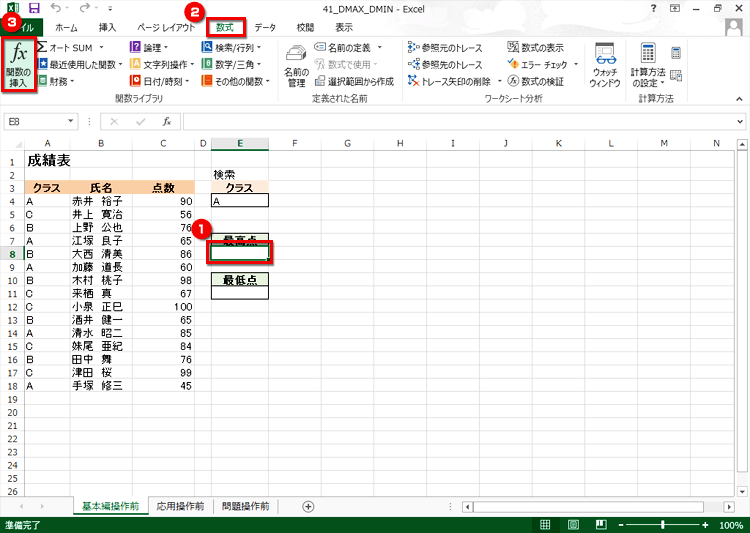Open the View (表示) tab
The image size is (750, 533).
tap(344, 27)
